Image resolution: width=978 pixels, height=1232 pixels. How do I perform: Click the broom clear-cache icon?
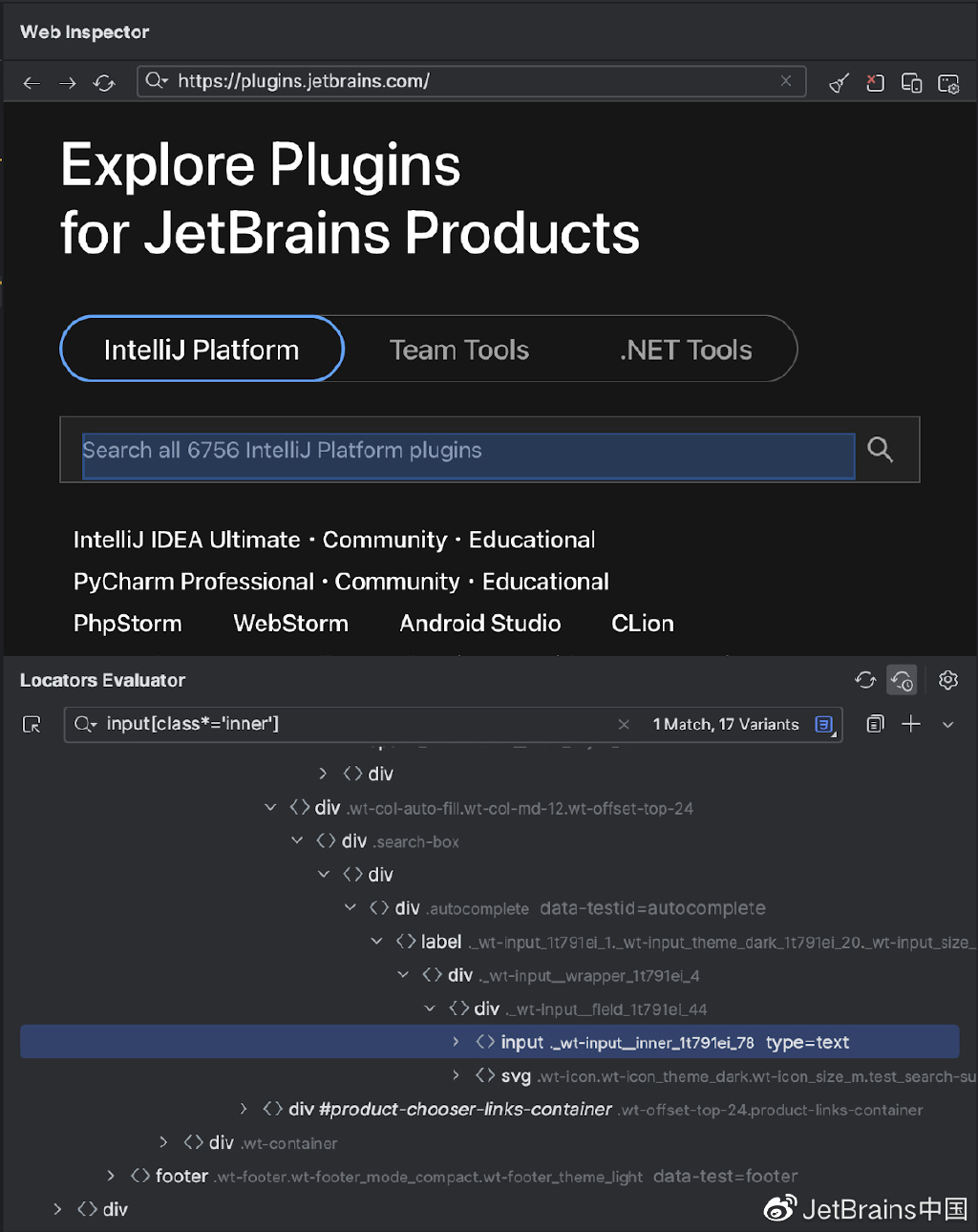[x=839, y=83]
